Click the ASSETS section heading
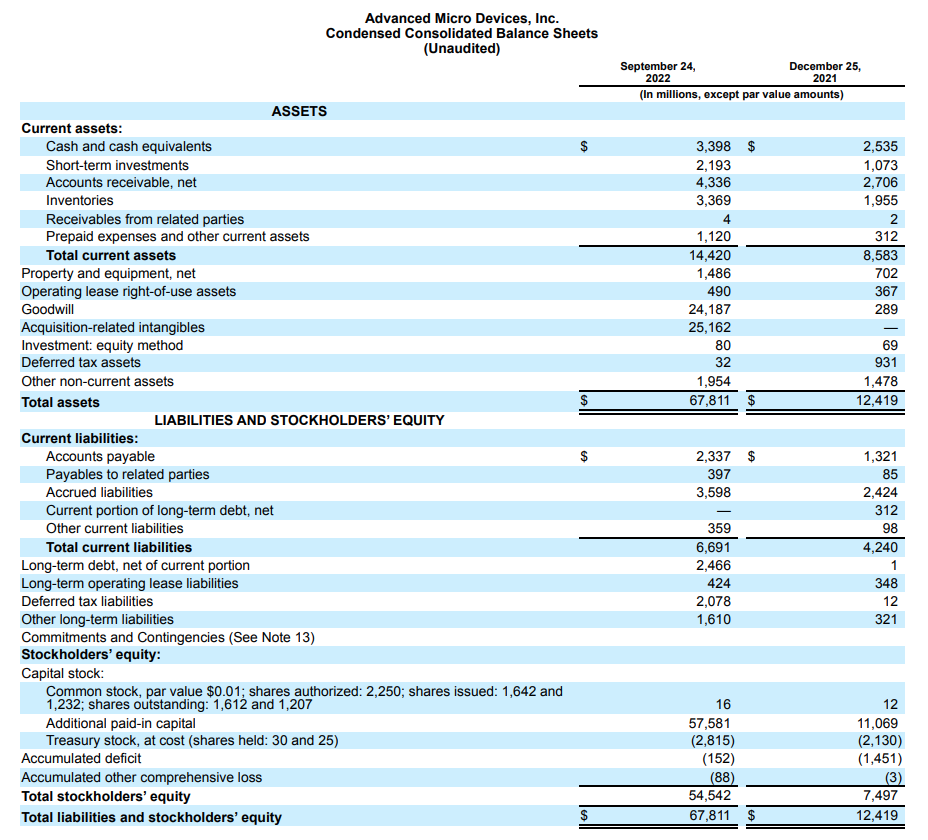This screenshot has height=840, width=928. (299, 111)
